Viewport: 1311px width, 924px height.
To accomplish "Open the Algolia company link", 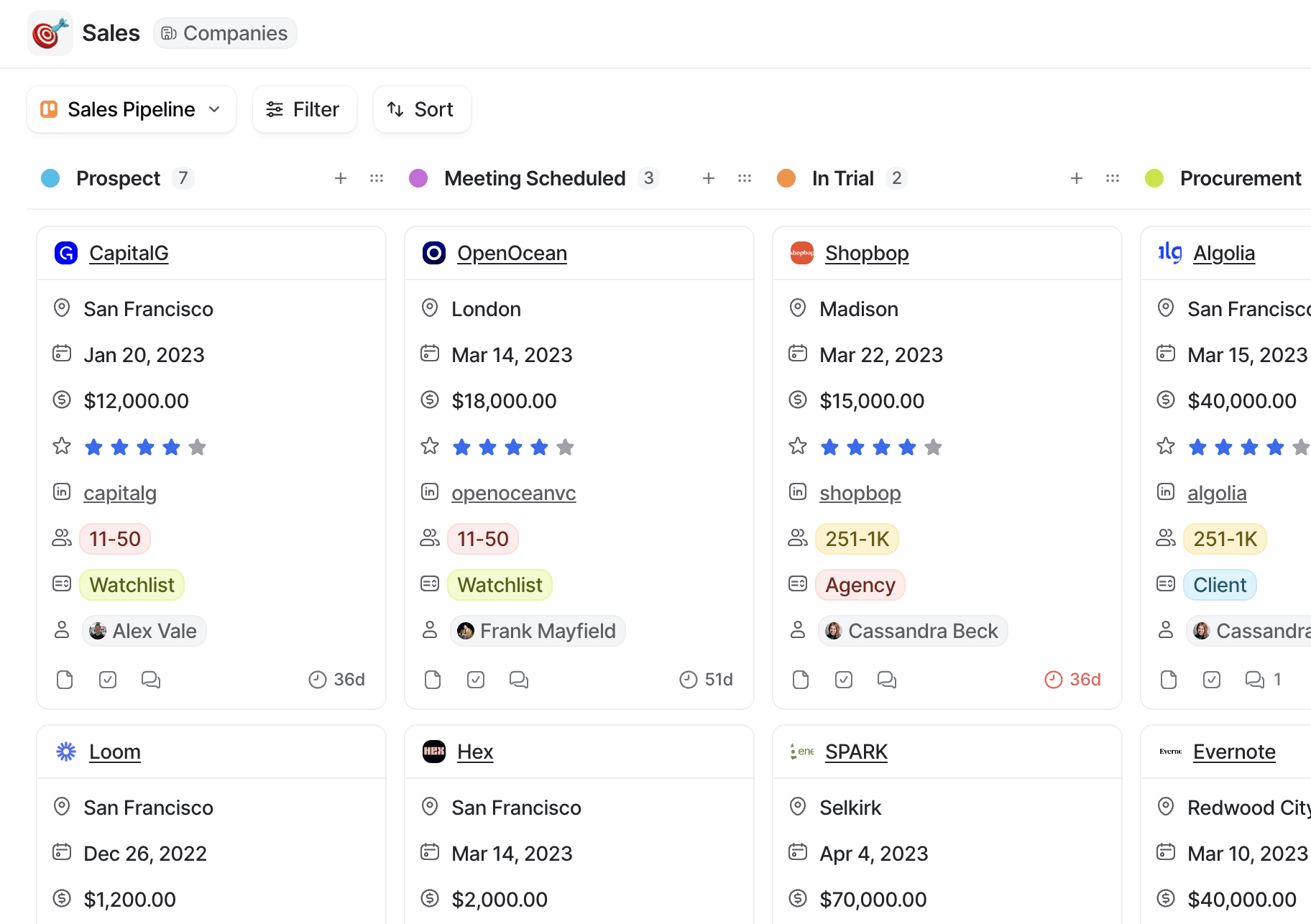I will point(1224,253).
